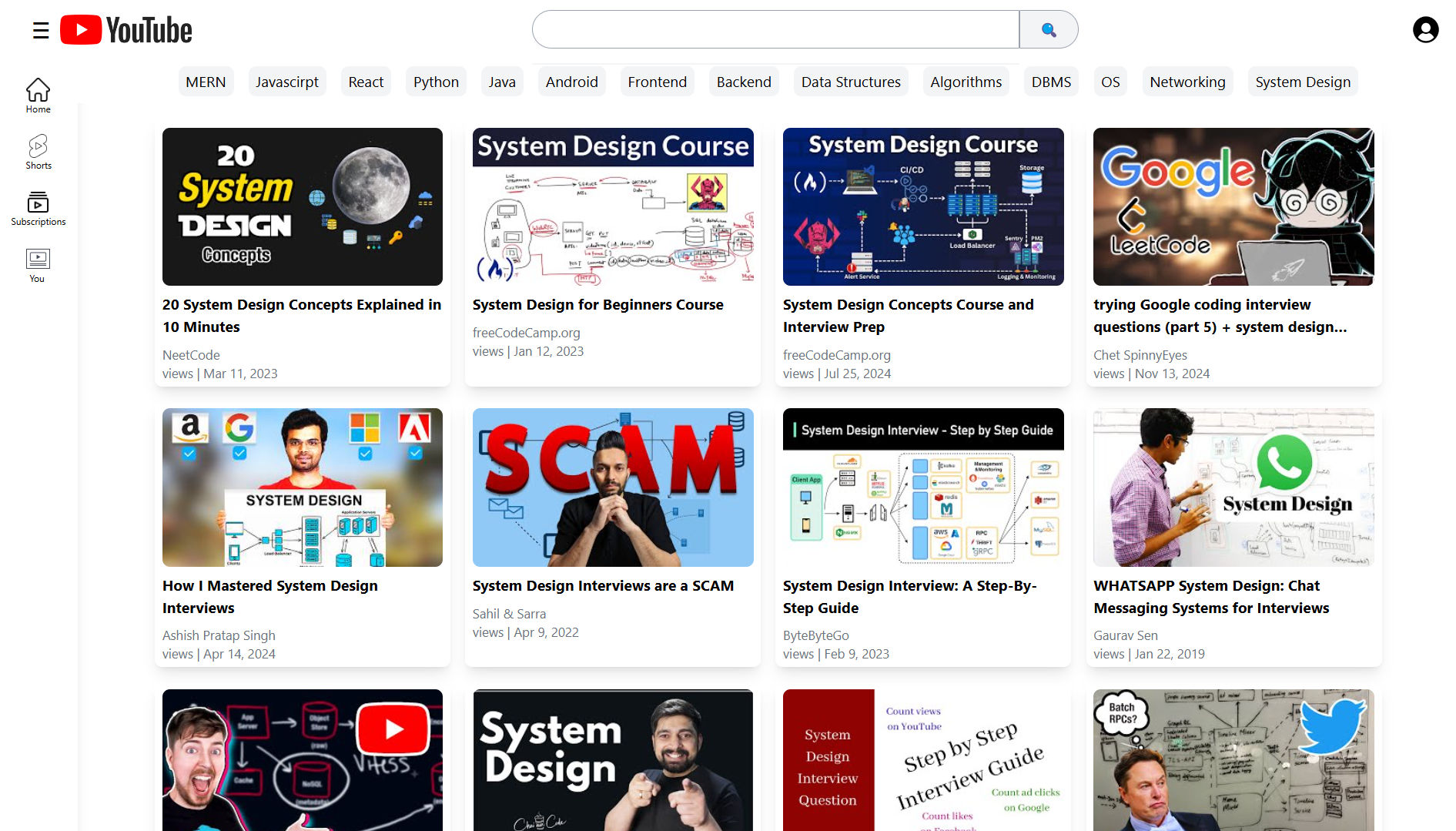Click the search input field
Image resolution: width=1456 pixels, height=831 pixels.
pyautogui.click(x=775, y=29)
